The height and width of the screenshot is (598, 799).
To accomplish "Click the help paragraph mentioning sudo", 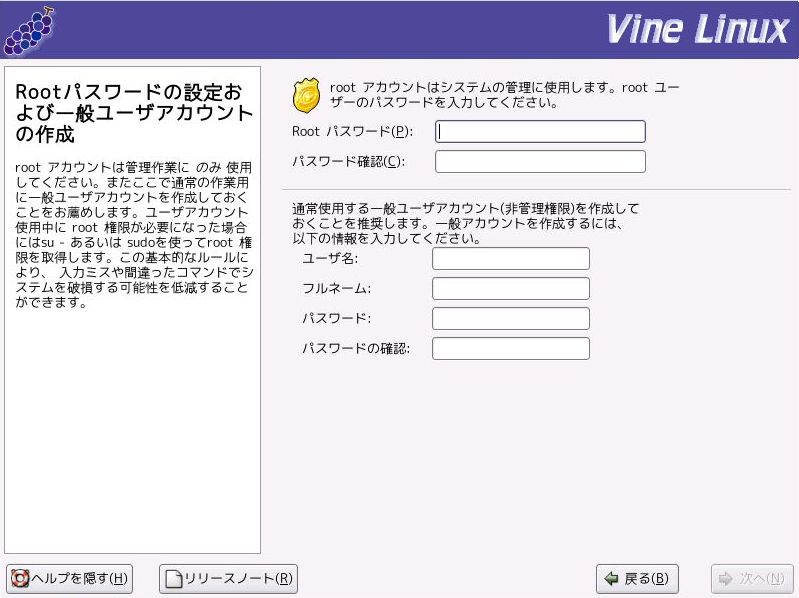I will (x=134, y=235).
